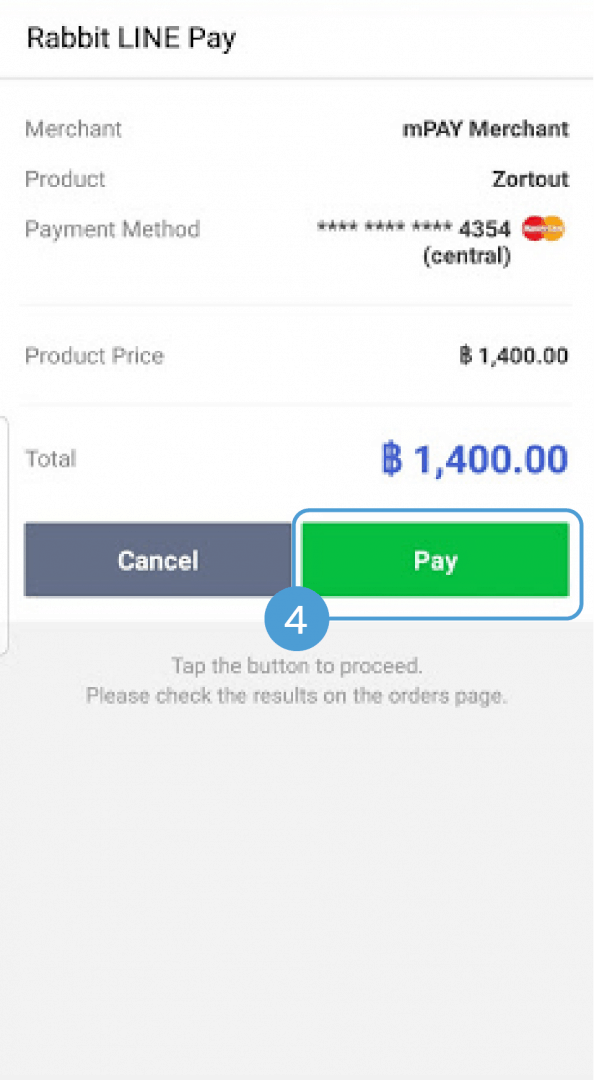Click the 'check the results on orders page' note
The width and height of the screenshot is (594, 1080).
tap(296, 696)
